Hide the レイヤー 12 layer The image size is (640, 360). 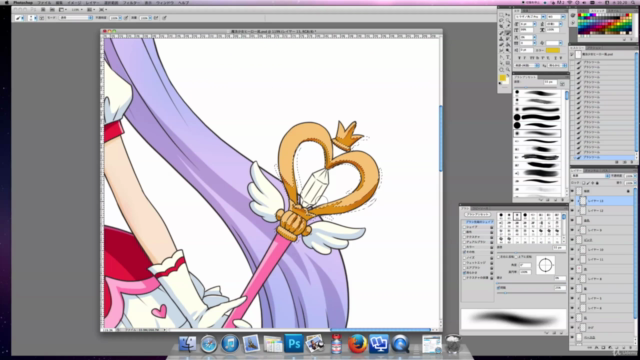(x=572, y=210)
